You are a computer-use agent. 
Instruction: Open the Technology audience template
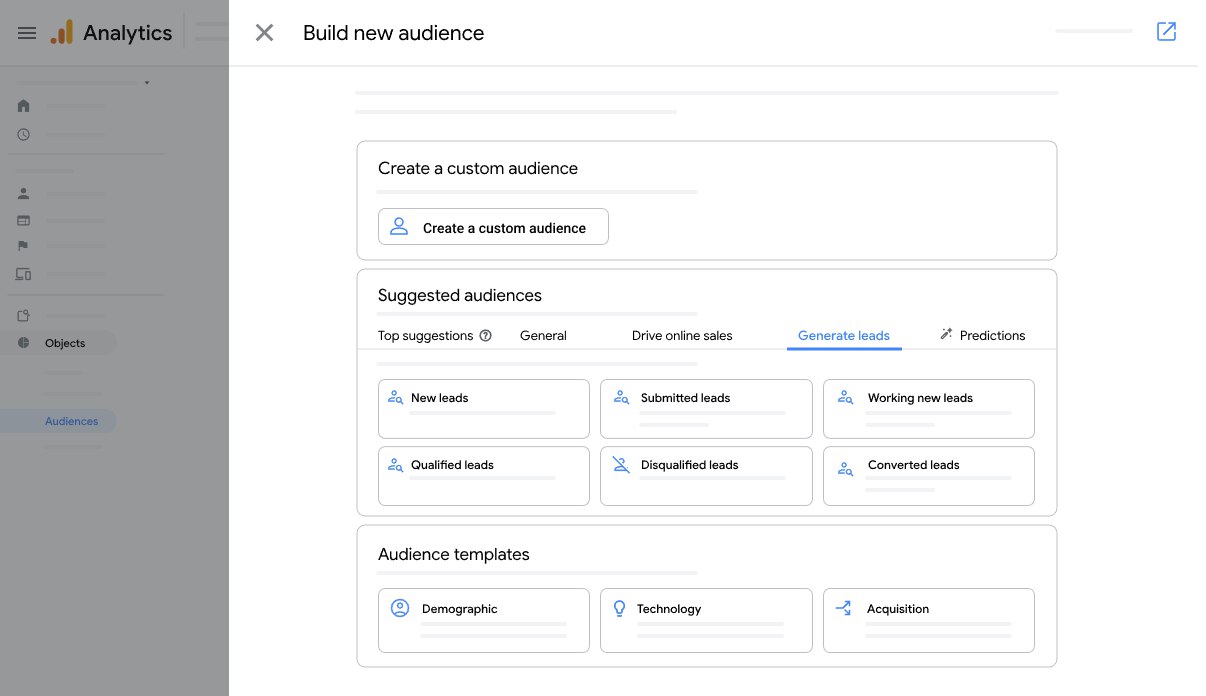706,620
